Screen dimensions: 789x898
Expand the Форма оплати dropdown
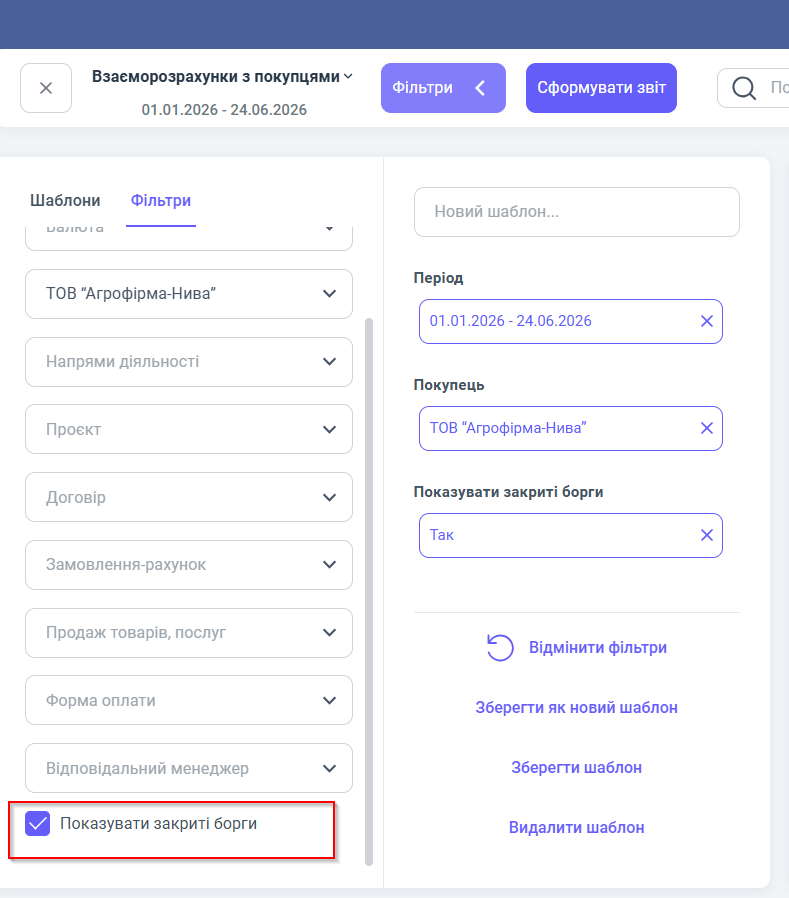[189, 700]
